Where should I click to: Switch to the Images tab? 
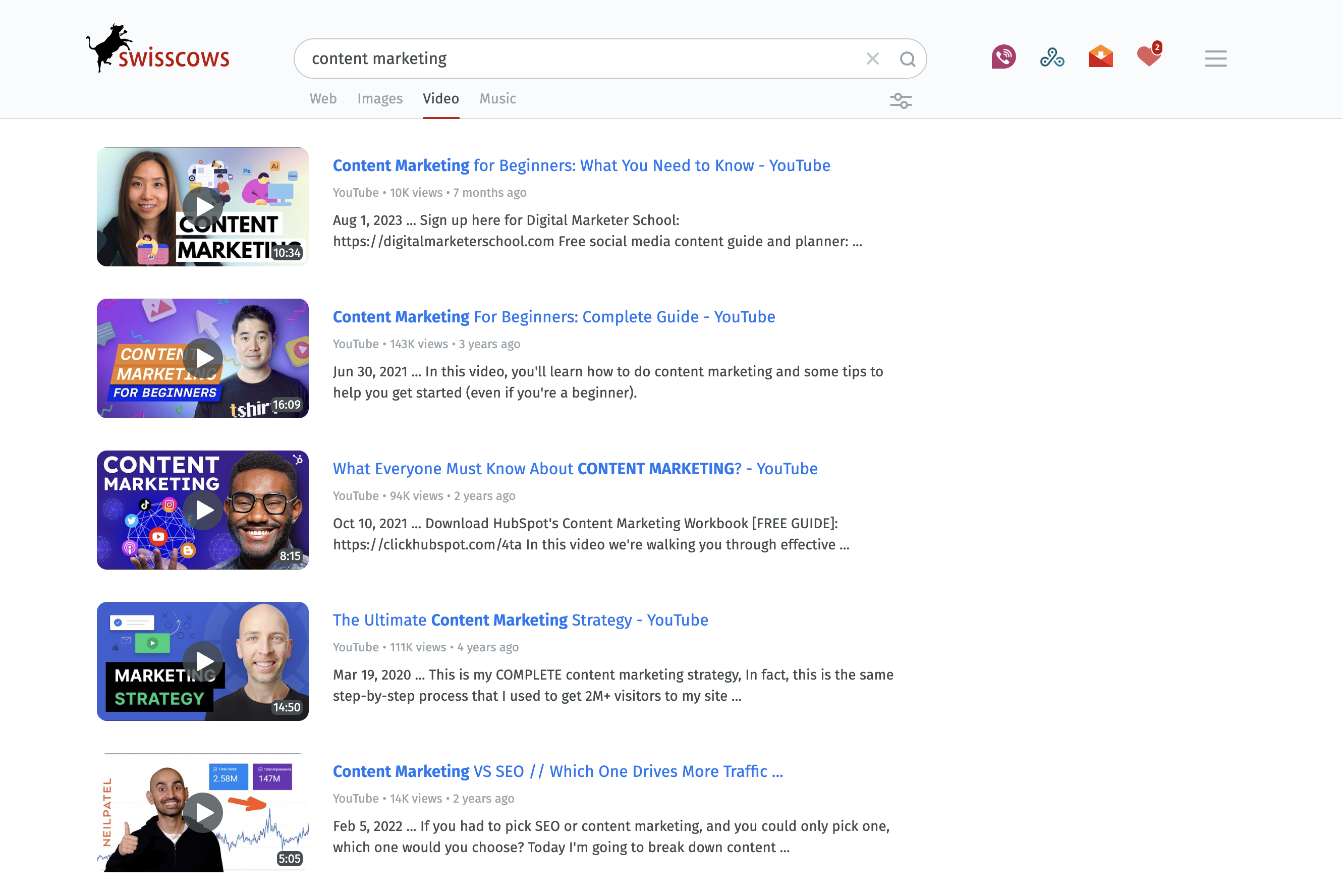(380, 98)
